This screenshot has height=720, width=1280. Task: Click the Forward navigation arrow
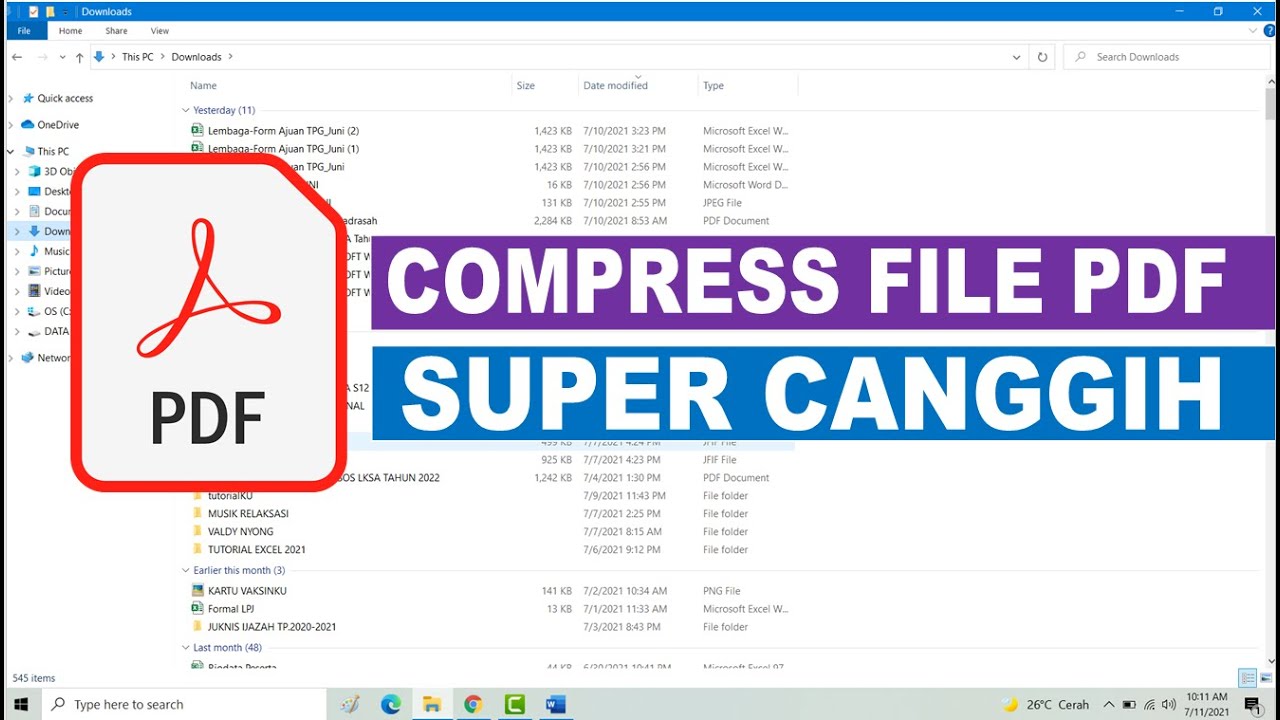click(42, 57)
